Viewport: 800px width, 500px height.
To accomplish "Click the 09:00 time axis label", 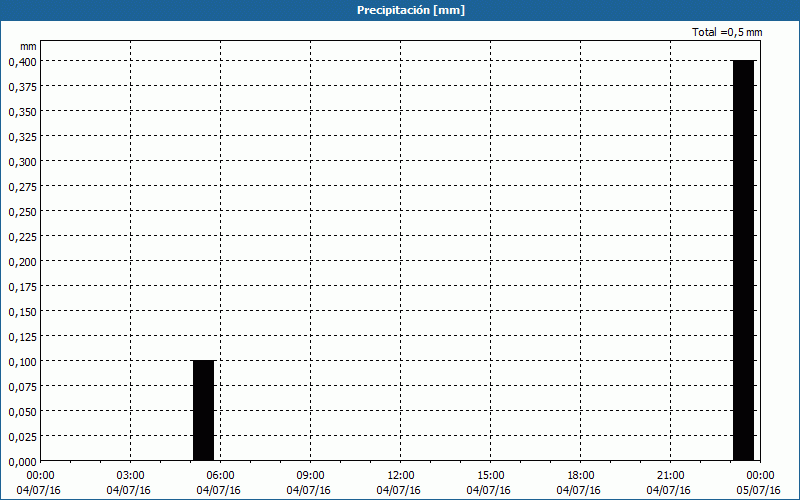I will tap(310, 476).
